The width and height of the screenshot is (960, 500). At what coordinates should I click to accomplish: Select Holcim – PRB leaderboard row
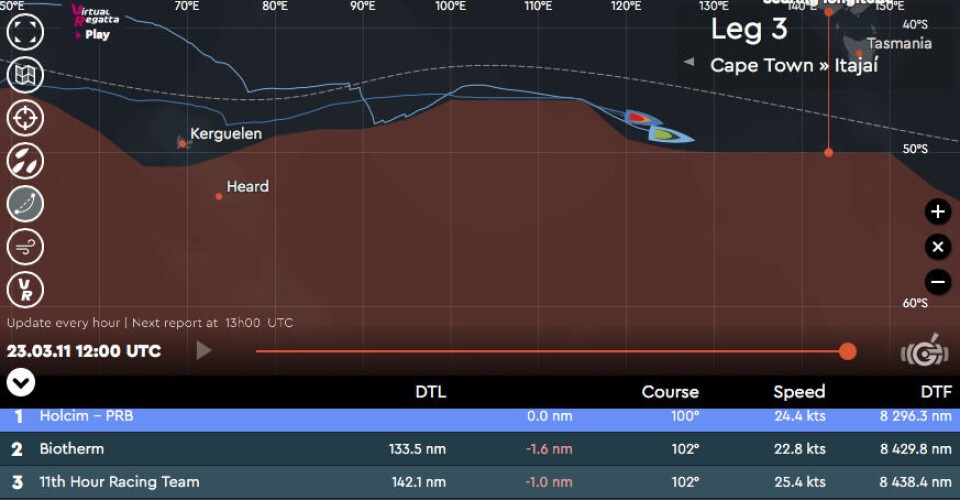480,416
